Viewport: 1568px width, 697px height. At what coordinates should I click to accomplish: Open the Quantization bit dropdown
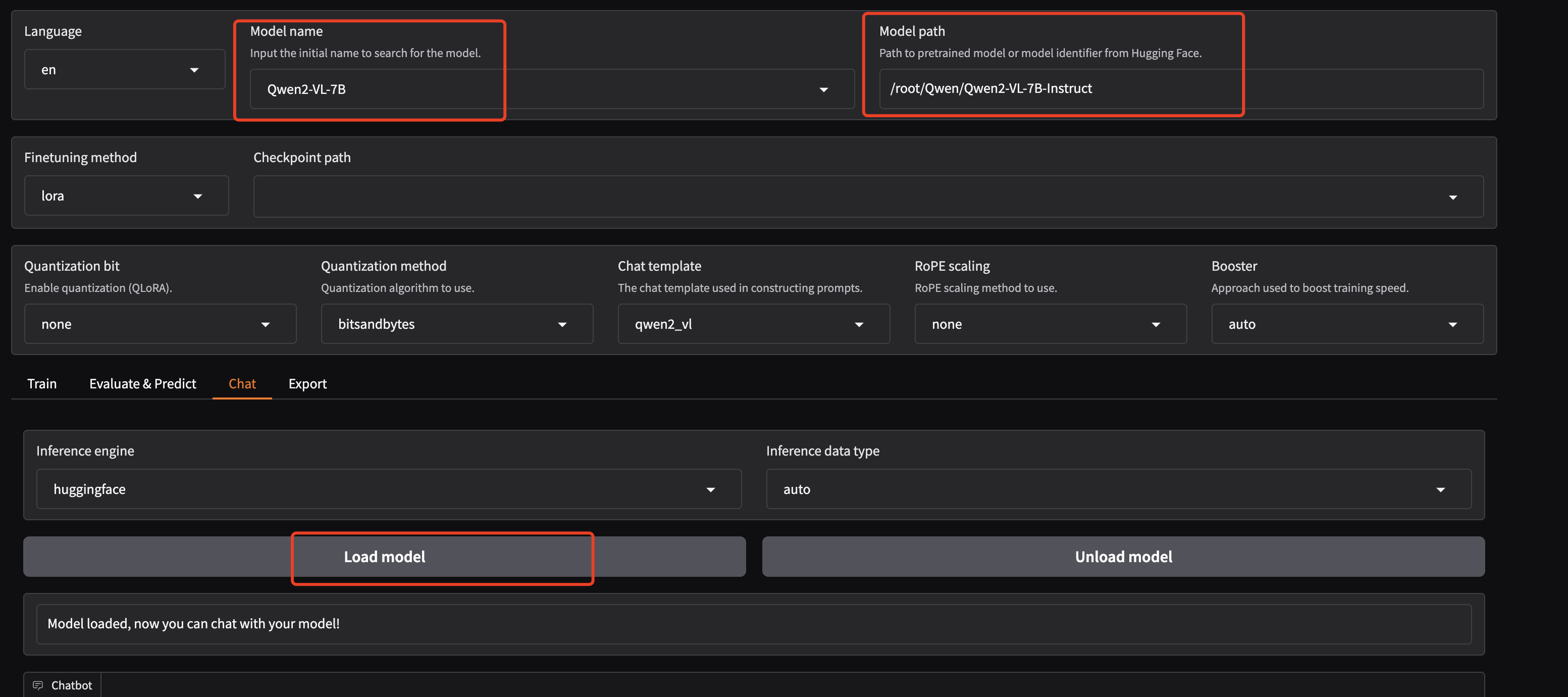pos(160,324)
